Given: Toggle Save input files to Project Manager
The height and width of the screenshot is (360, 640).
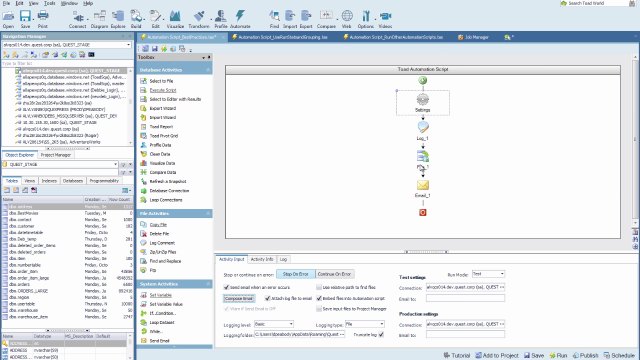Looking at the screenshot, I should coord(319,309).
